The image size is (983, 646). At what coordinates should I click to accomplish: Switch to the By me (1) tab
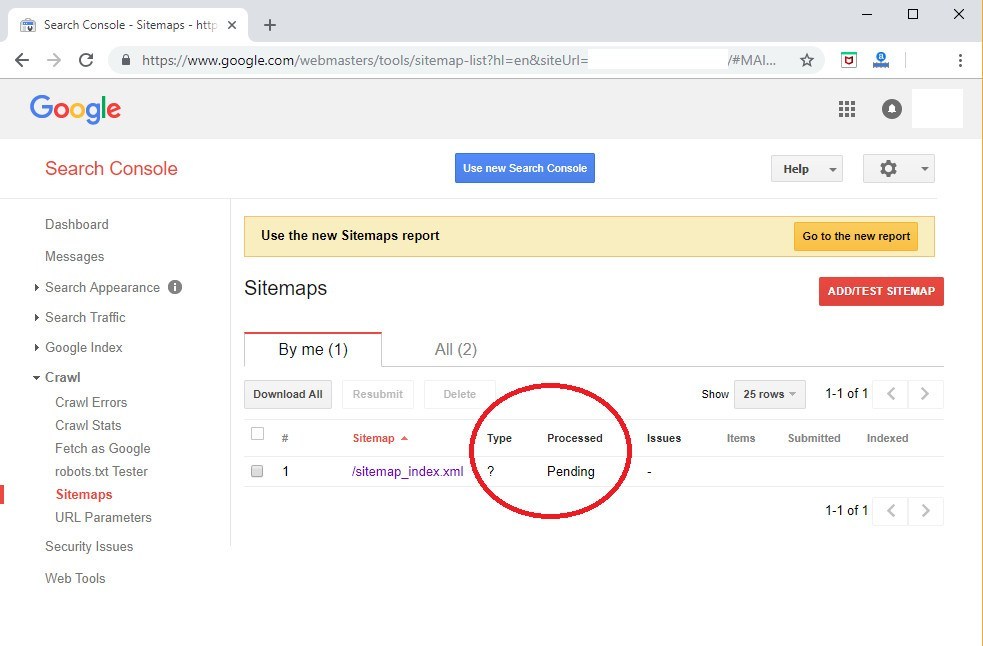(313, 349)
